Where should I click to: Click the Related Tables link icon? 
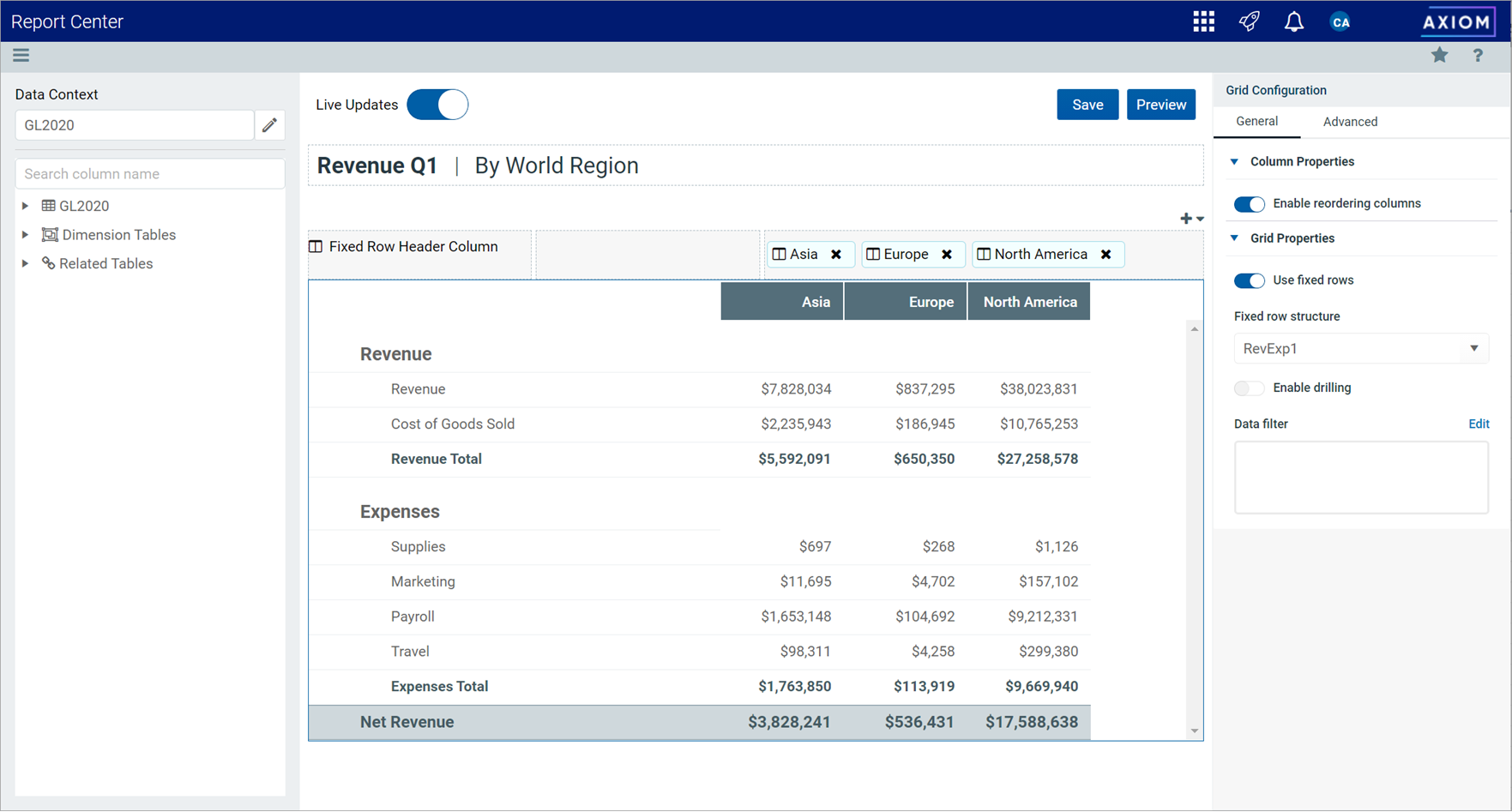(49, 264)
